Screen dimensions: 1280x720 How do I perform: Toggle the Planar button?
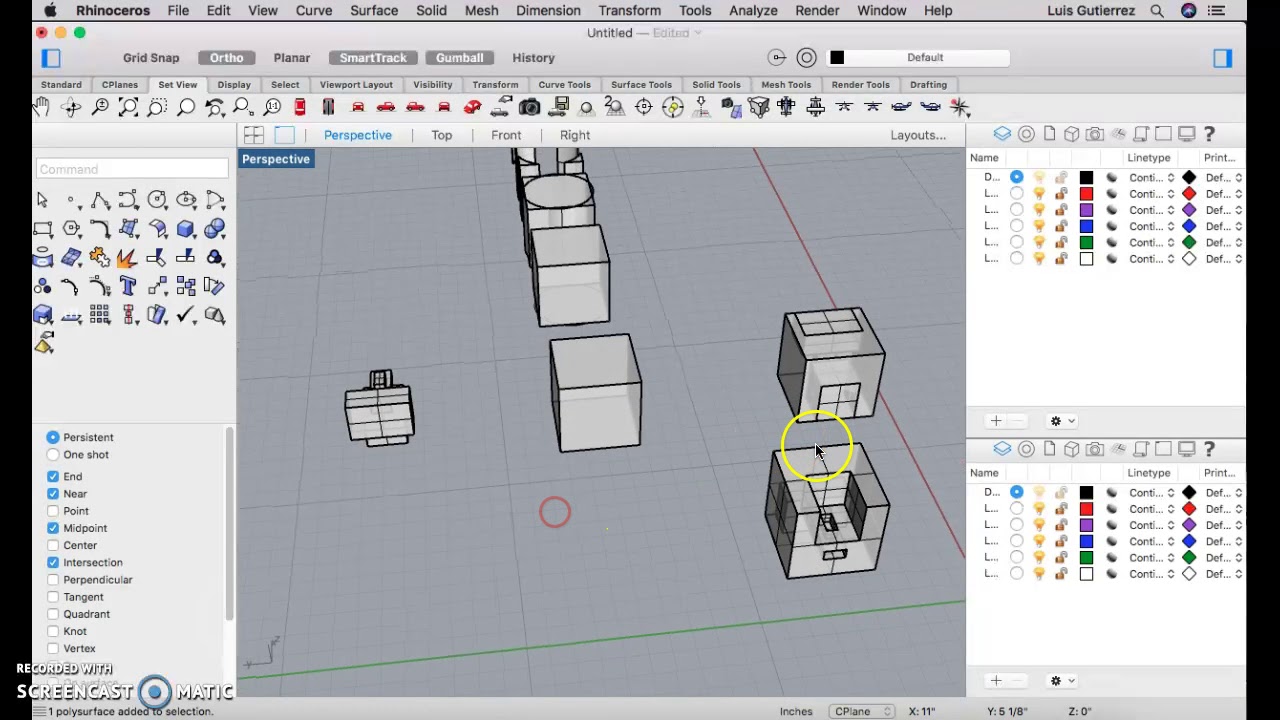coord(292,58)
